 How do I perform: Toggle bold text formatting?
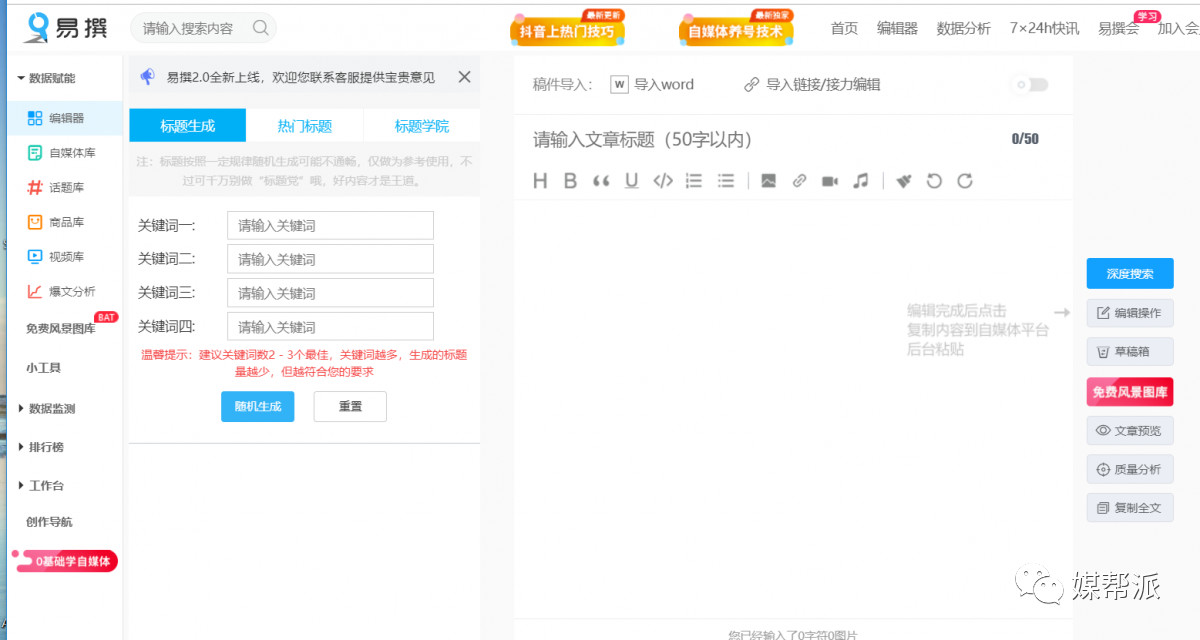(x=570, y=181)
